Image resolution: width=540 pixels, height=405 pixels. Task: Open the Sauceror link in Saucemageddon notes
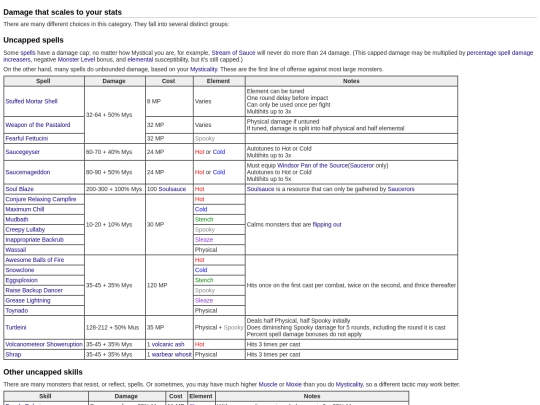pos(362,166)
